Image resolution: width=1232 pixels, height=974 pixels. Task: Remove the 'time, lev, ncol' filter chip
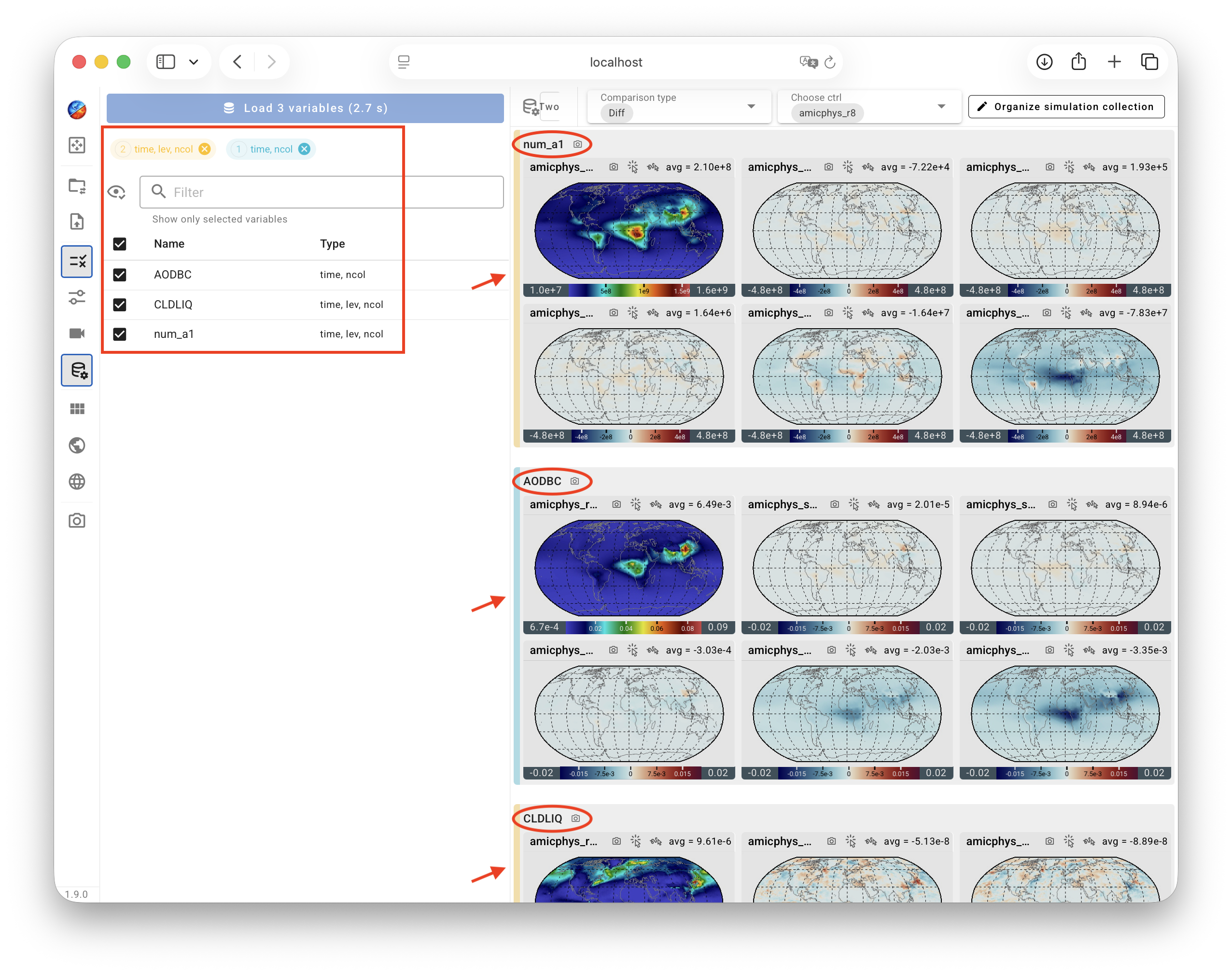pyautogui.click(x=204, y=149)
